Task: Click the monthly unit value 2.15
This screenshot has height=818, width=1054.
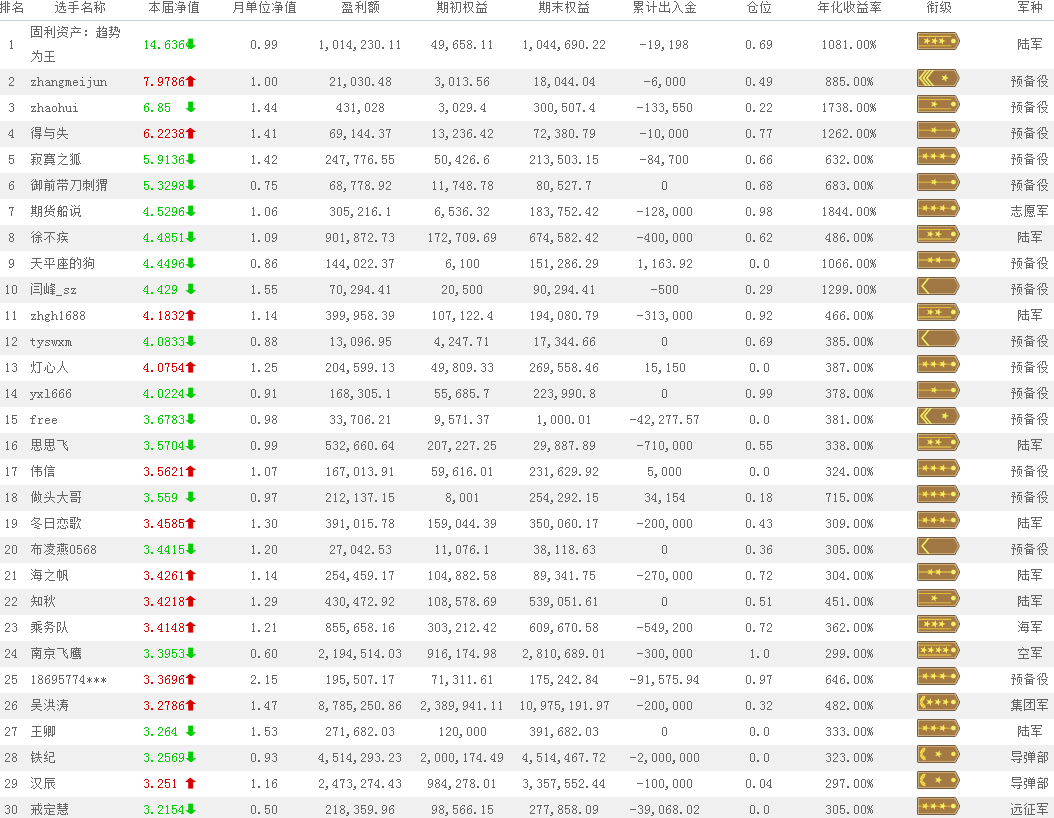Action: click(264, 680)
